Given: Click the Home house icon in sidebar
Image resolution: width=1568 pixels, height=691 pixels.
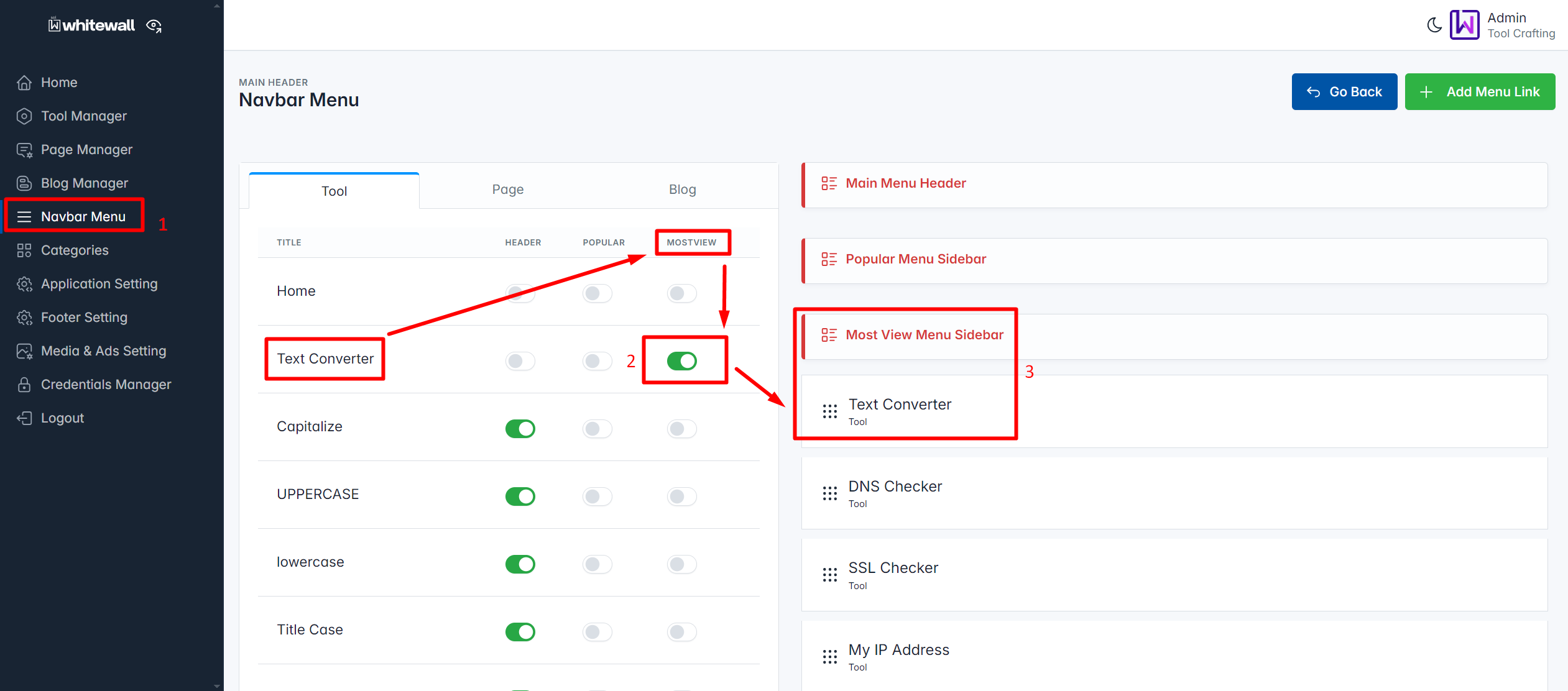Looking at the screenshot, I should [24, 83].
